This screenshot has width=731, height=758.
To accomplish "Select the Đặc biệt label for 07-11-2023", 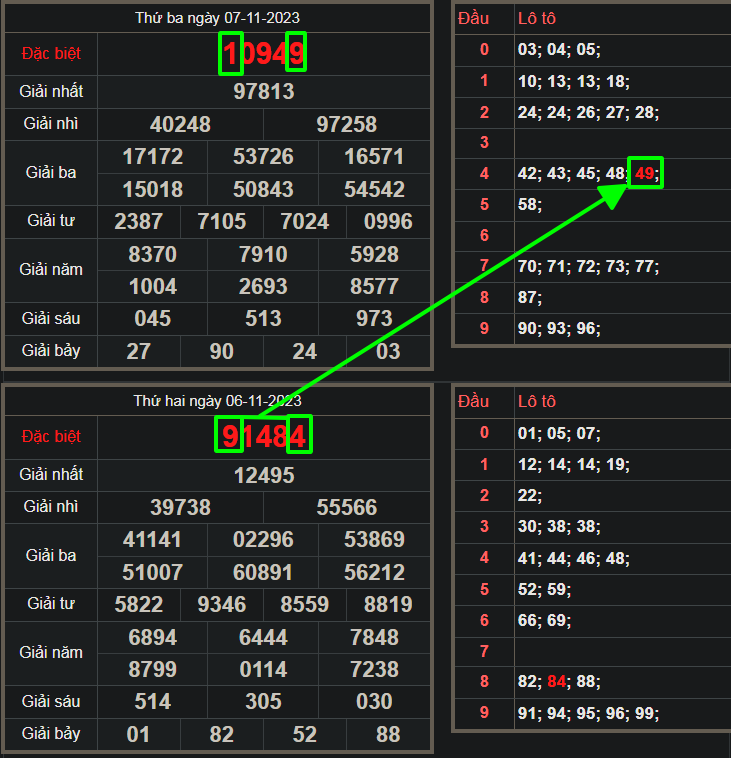I will [51, 54].
